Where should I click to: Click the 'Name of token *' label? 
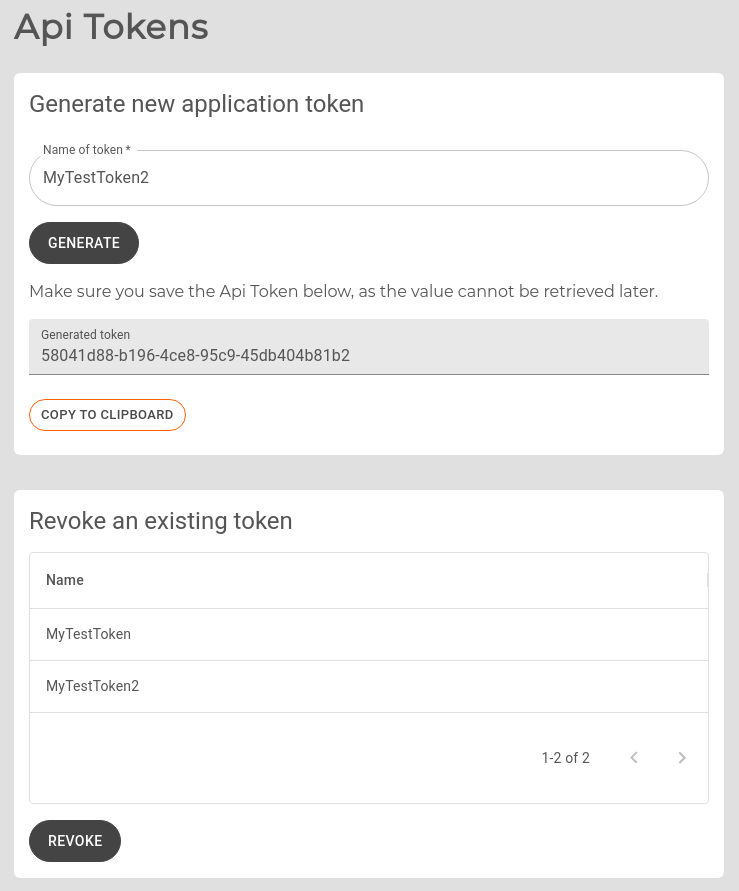pyautogui.click(x=86, y=150)
